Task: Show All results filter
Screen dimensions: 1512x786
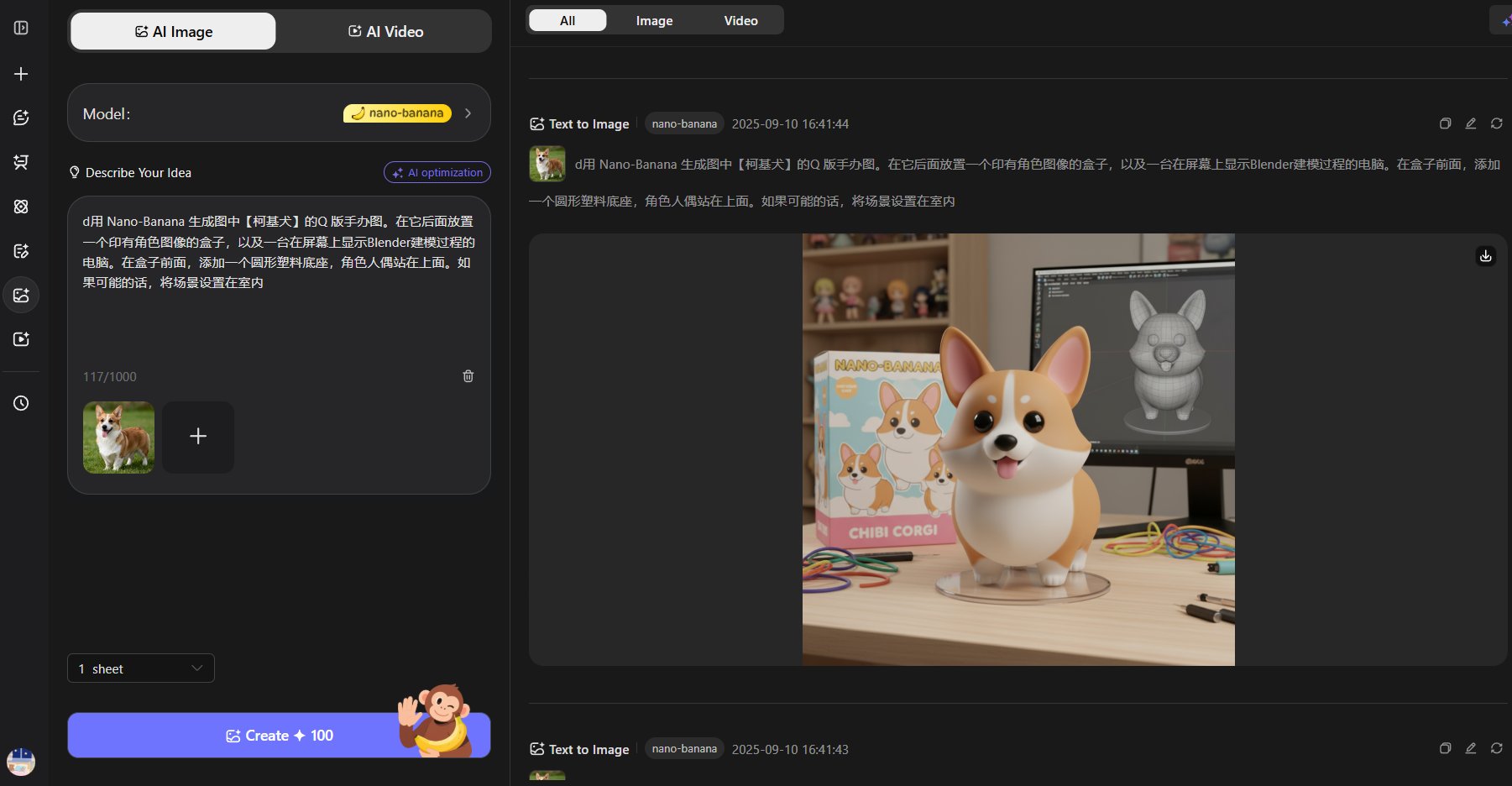Action: click(x=568, y=20)
